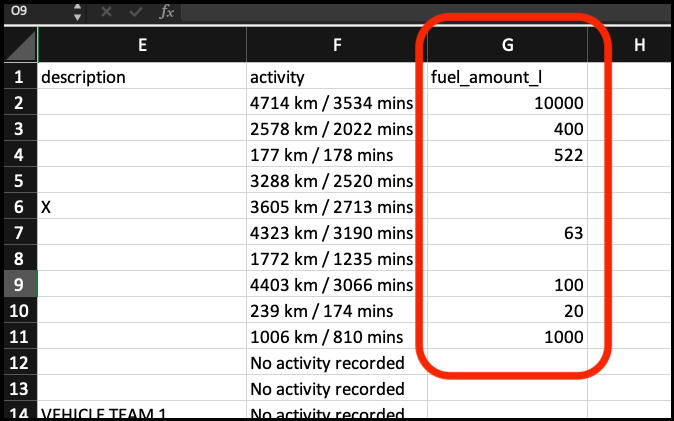Click the Name Box showing O9
674x421 pixels.
coord(35,13)
